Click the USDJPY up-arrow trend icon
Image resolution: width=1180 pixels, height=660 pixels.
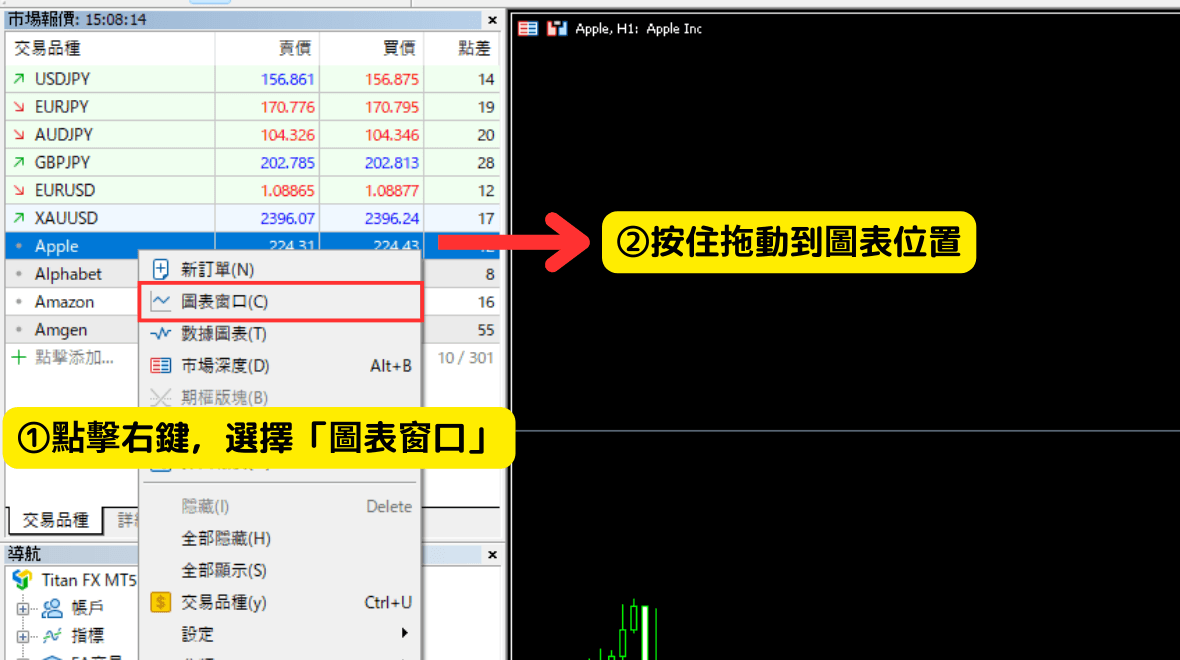[x=19, y=78]
